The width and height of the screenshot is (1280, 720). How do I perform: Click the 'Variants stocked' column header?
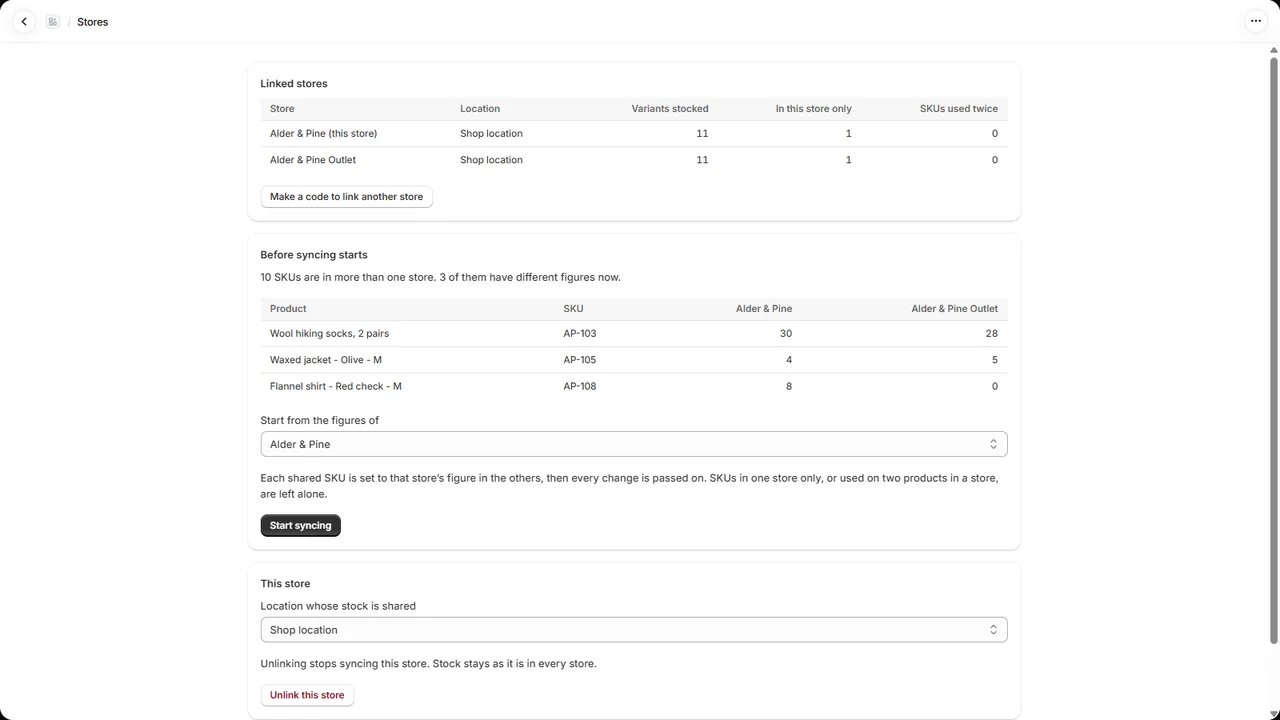coord(670,109)
